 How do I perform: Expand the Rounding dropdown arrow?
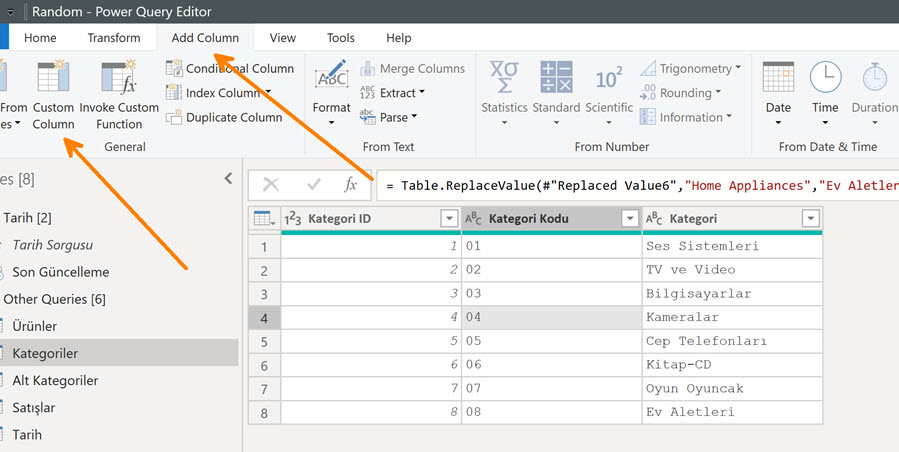click(718, 92)
